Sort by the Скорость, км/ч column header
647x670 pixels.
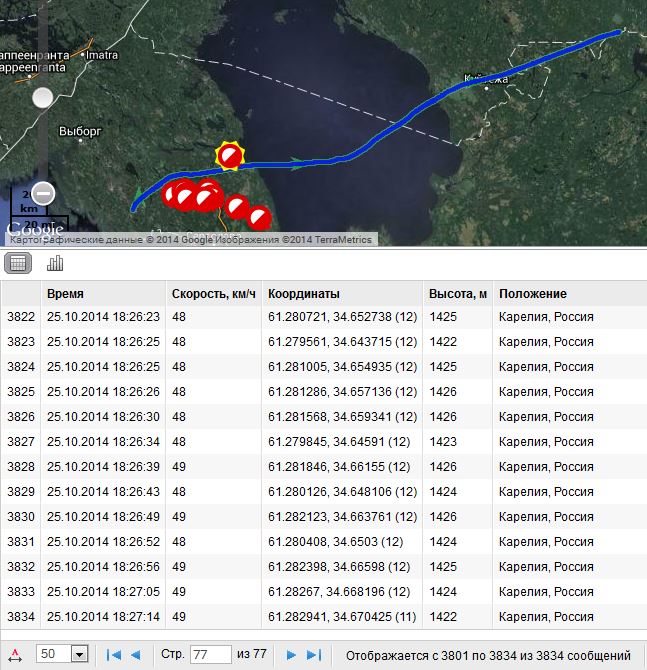pyautogui.click(x=213, y=294)
